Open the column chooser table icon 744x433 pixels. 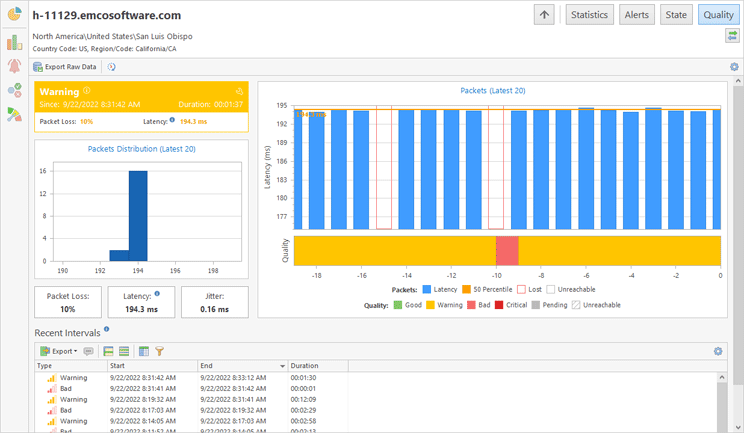[144, 352]
